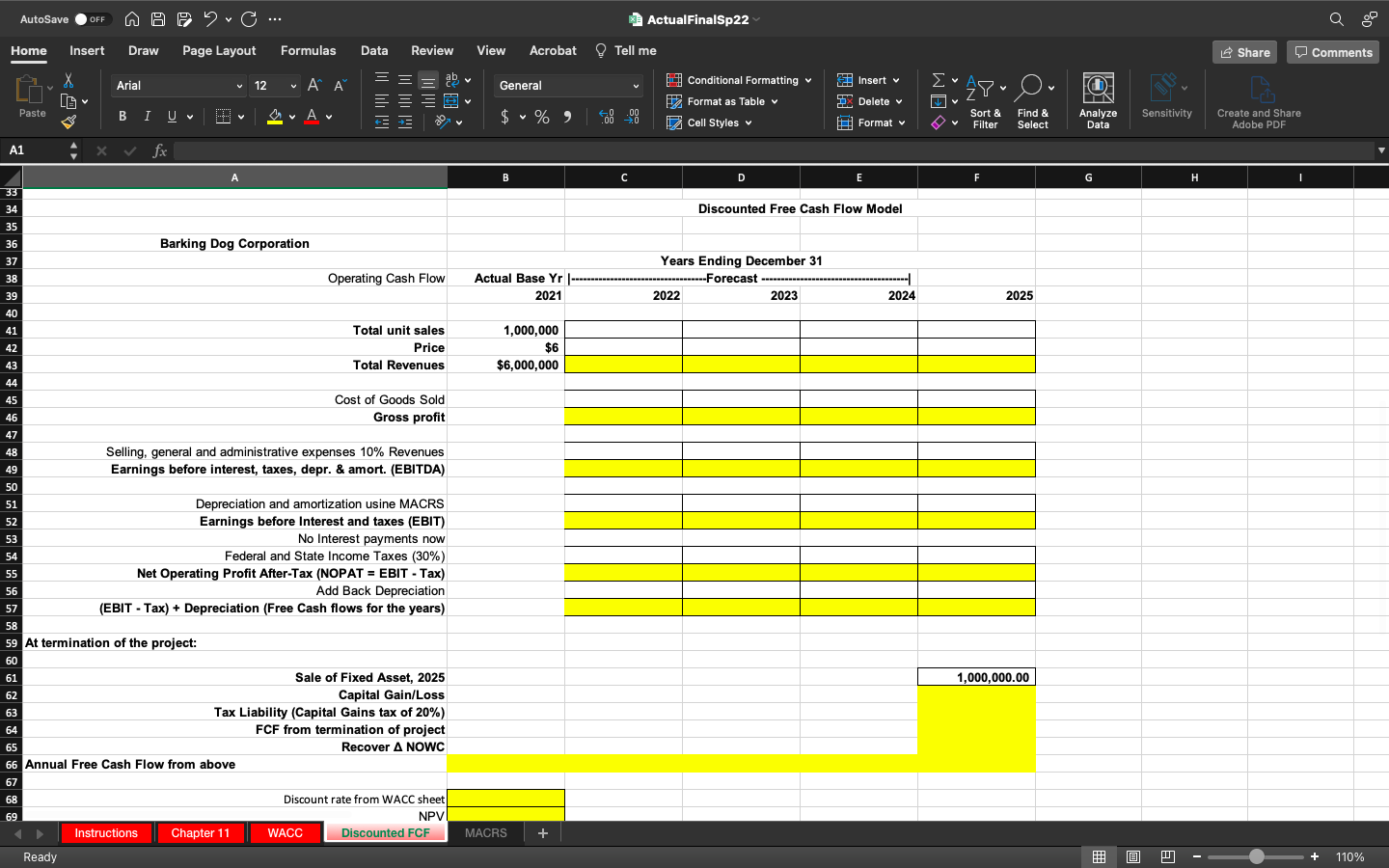The image size is (1389, 868).
Task: Apply the yellow fill color button
Action: pyautogui.click(x=275, y=117)
